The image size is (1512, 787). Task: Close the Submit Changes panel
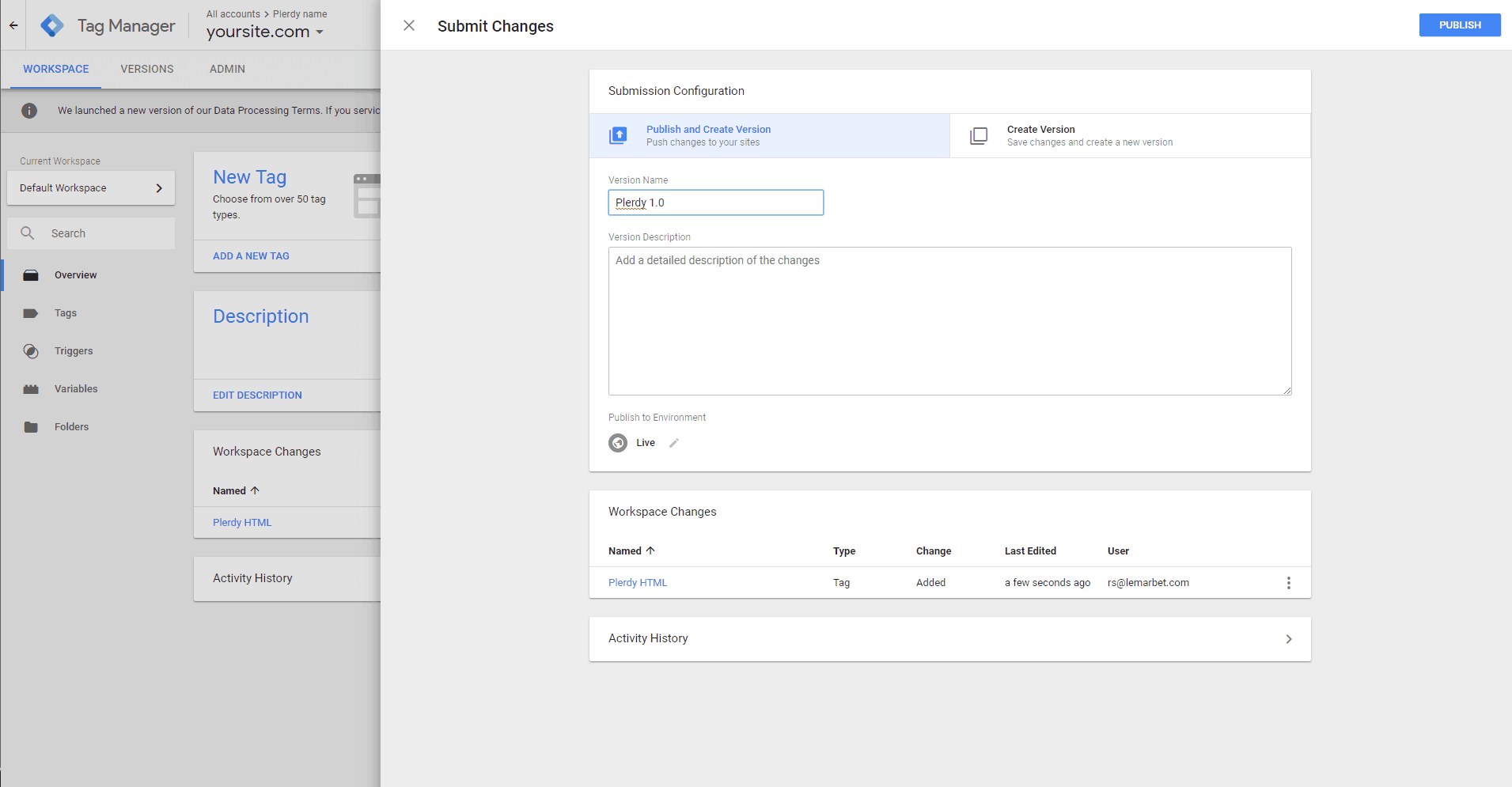pyautogui.click(x=409, y=25)
